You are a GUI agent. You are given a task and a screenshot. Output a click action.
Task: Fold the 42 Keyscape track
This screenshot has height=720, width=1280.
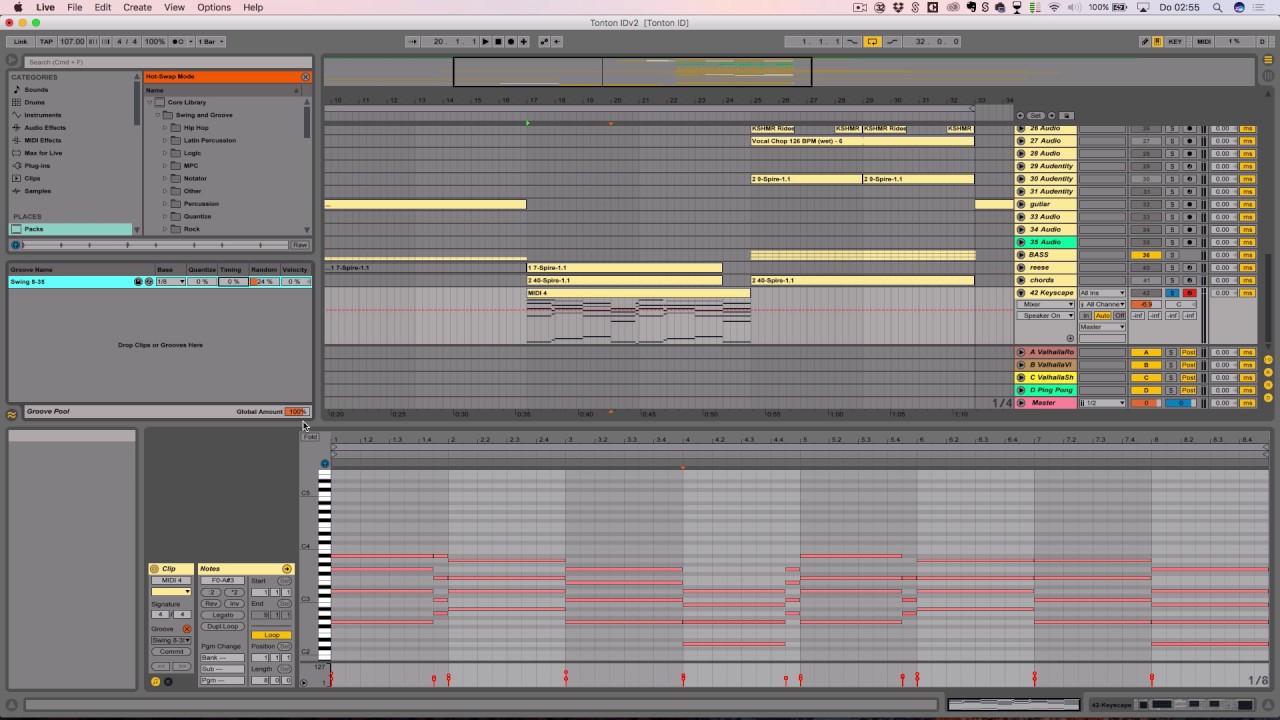point(1020,293)
